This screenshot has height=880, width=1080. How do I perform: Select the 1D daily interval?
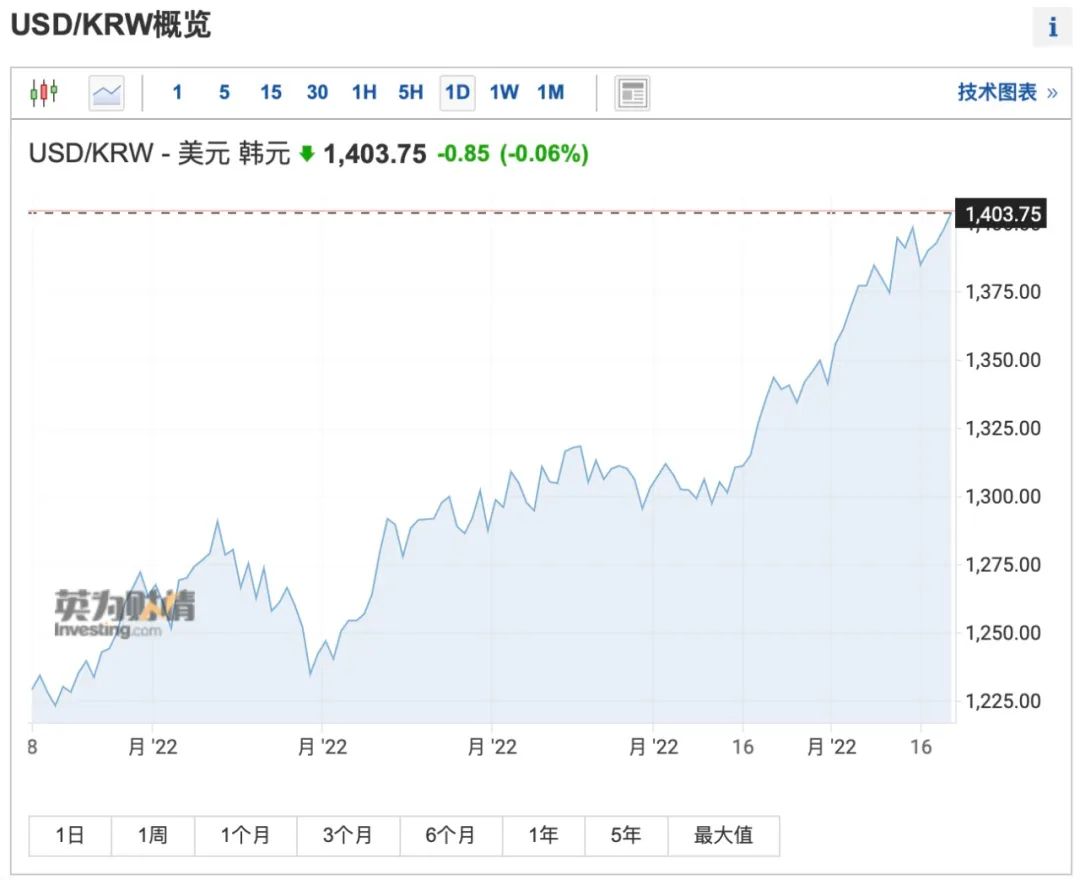point(457,93)
